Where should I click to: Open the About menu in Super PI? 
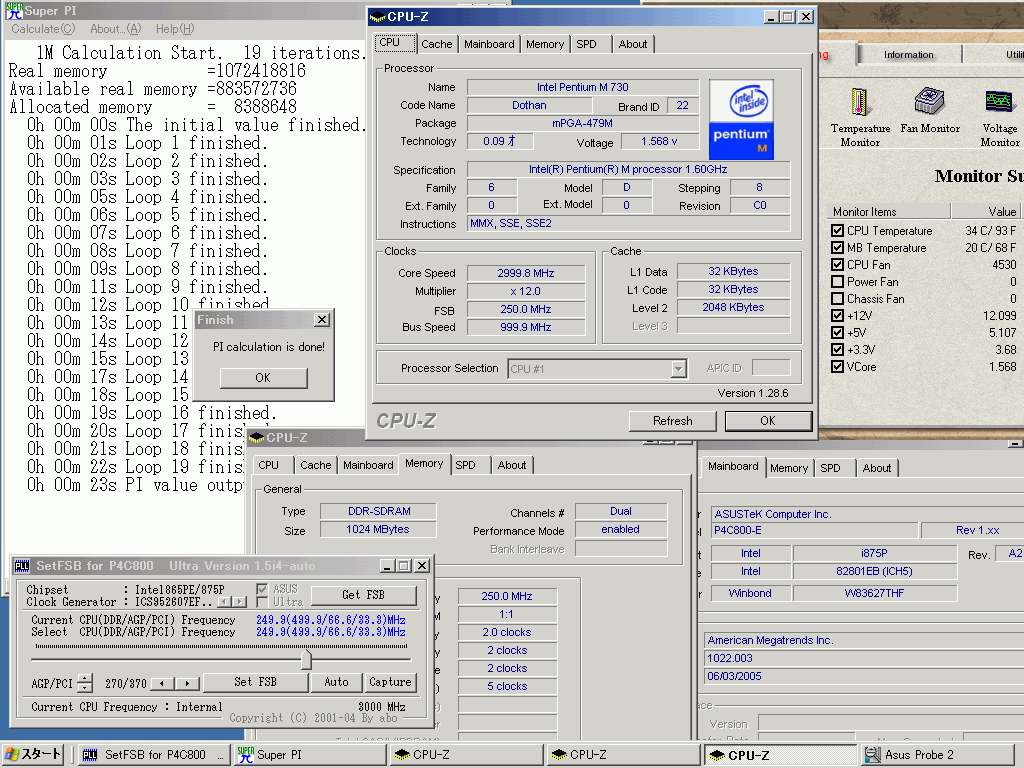tap(116, 29)
